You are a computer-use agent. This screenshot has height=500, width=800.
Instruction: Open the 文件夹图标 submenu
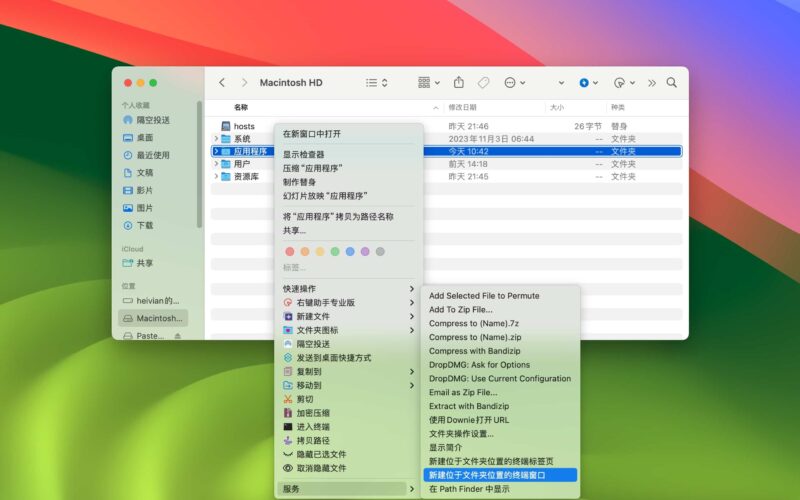tap(349, 330)
